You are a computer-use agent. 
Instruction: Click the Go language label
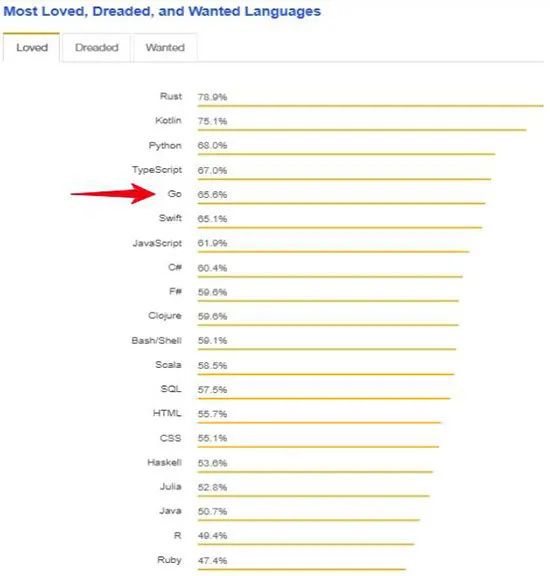(x=175, y=194)
